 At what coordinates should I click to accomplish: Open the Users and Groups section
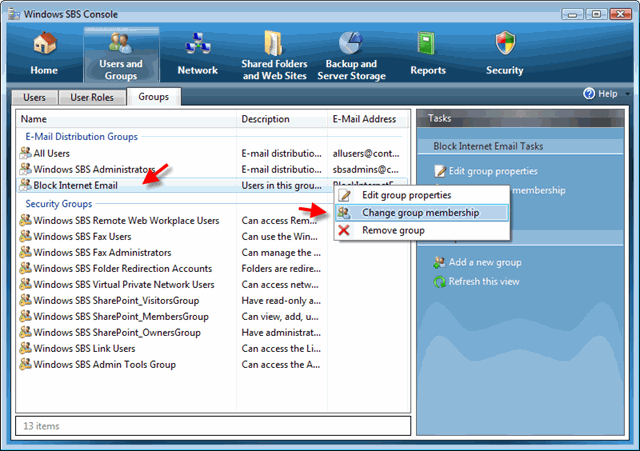[121, 55]
